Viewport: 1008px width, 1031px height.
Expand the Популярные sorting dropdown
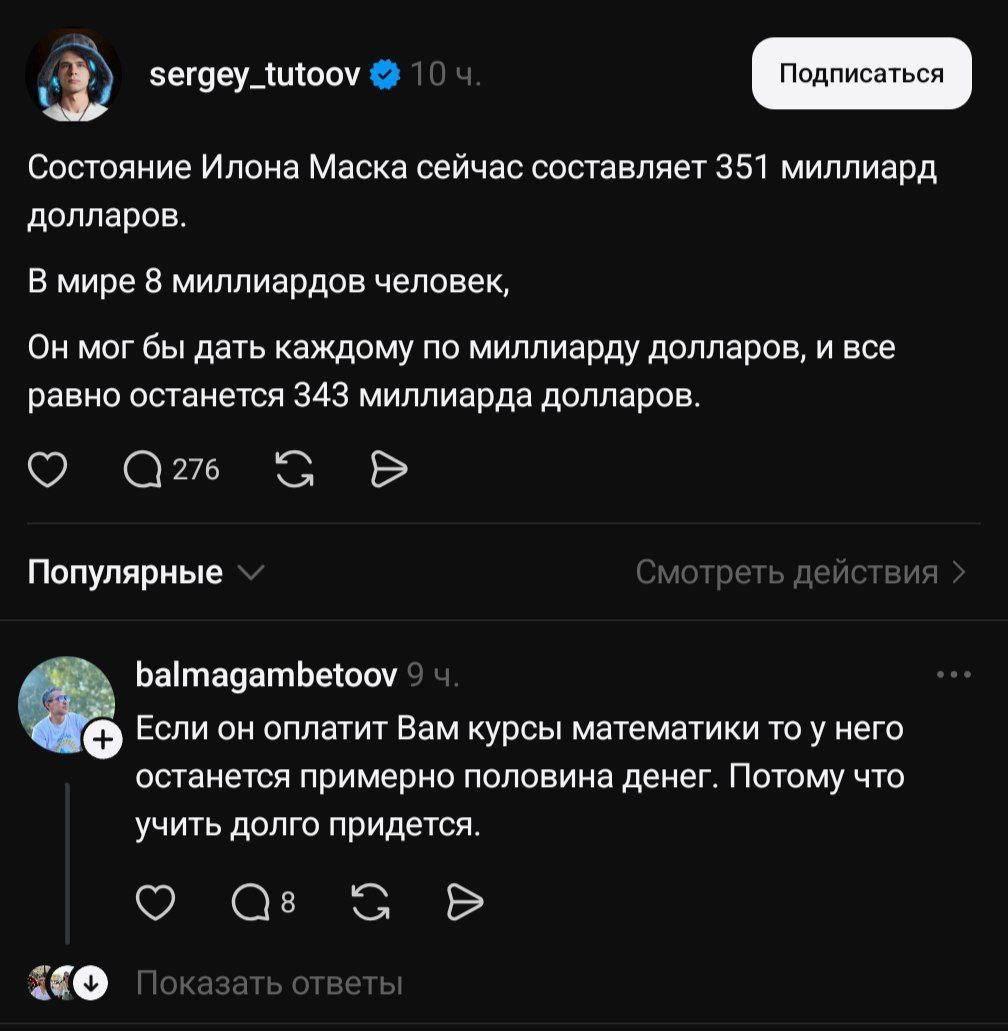pos(146,573)
